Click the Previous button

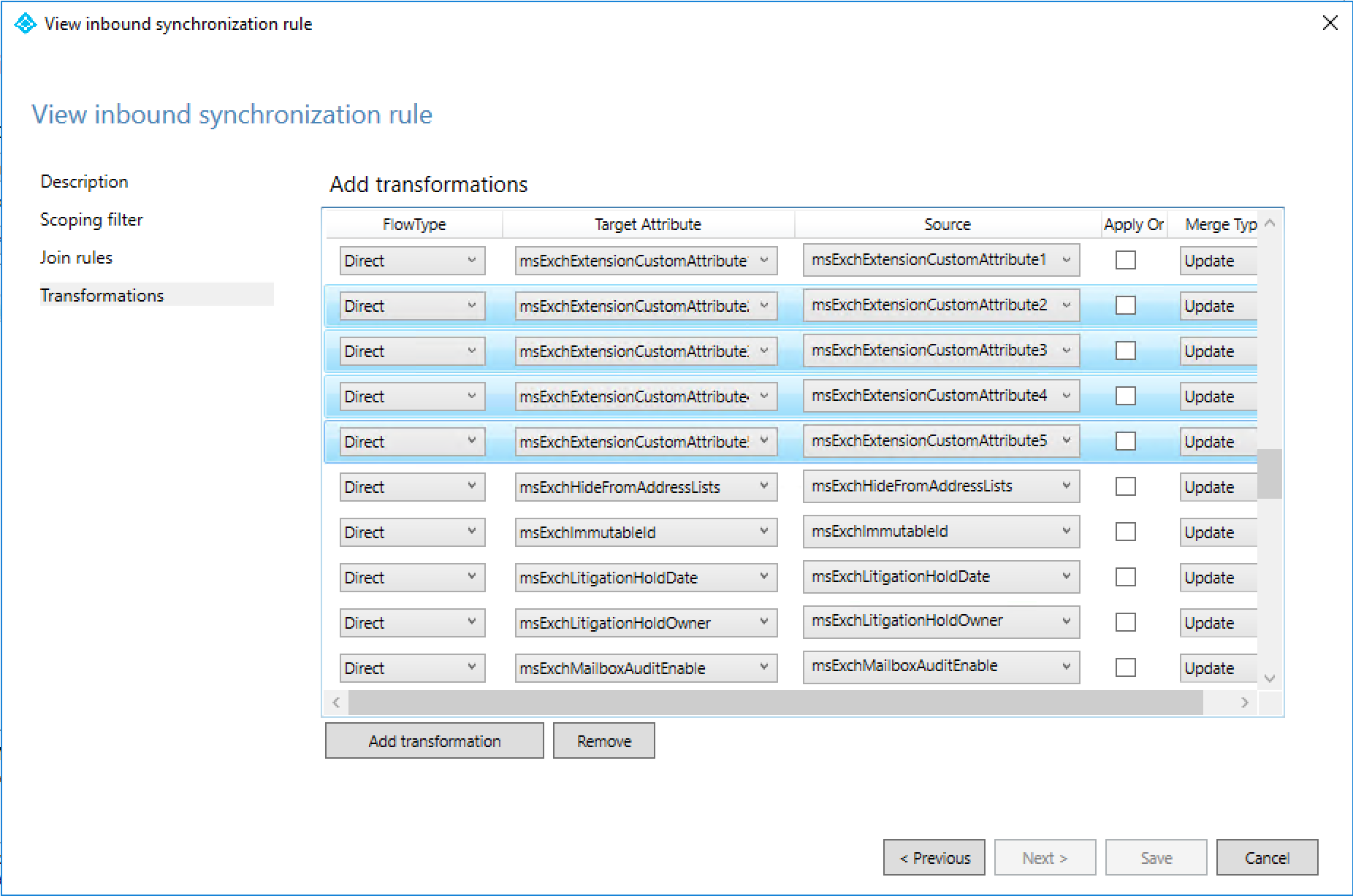point(934,857)
